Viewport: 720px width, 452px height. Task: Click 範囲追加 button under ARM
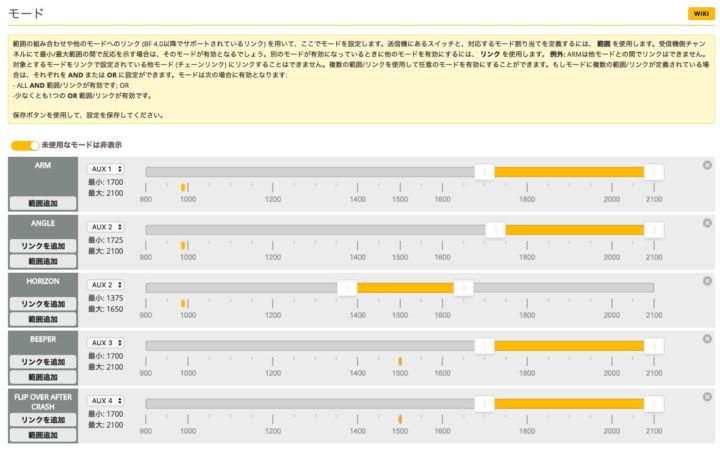click(x=43, y=203)
